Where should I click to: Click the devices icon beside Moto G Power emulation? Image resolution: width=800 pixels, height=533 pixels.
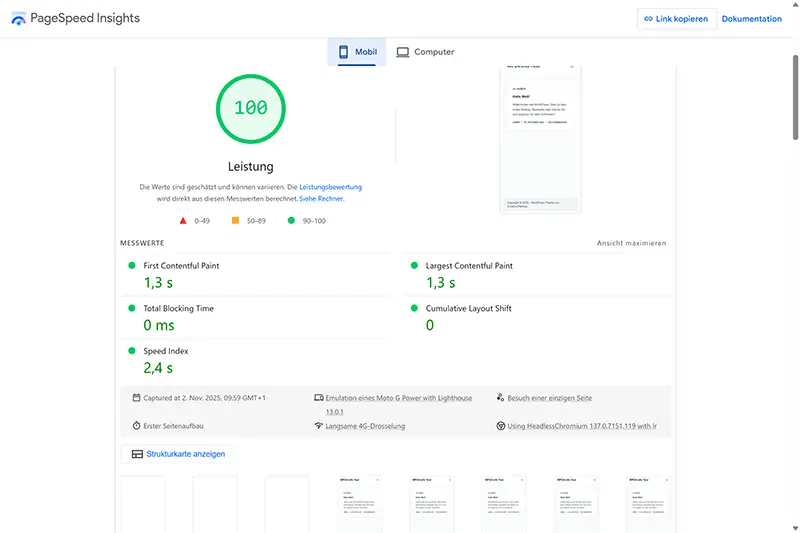coord(319,398)
